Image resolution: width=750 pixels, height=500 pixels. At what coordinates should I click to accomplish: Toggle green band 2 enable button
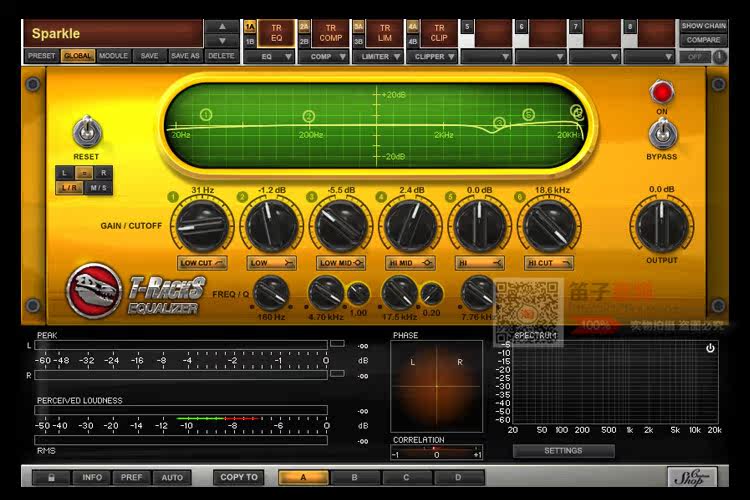click(x=242, y=197)
